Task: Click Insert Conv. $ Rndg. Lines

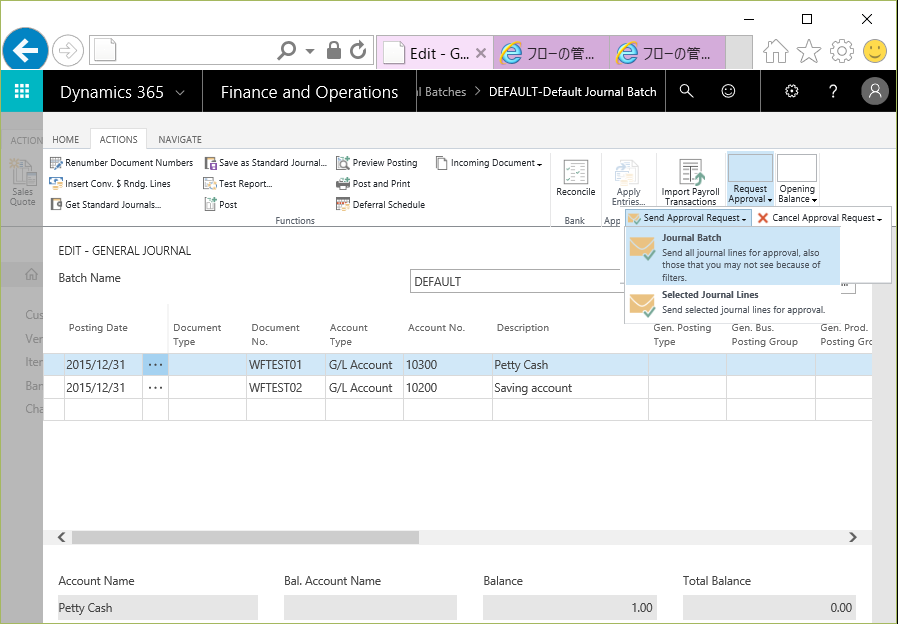Action: 110,183
